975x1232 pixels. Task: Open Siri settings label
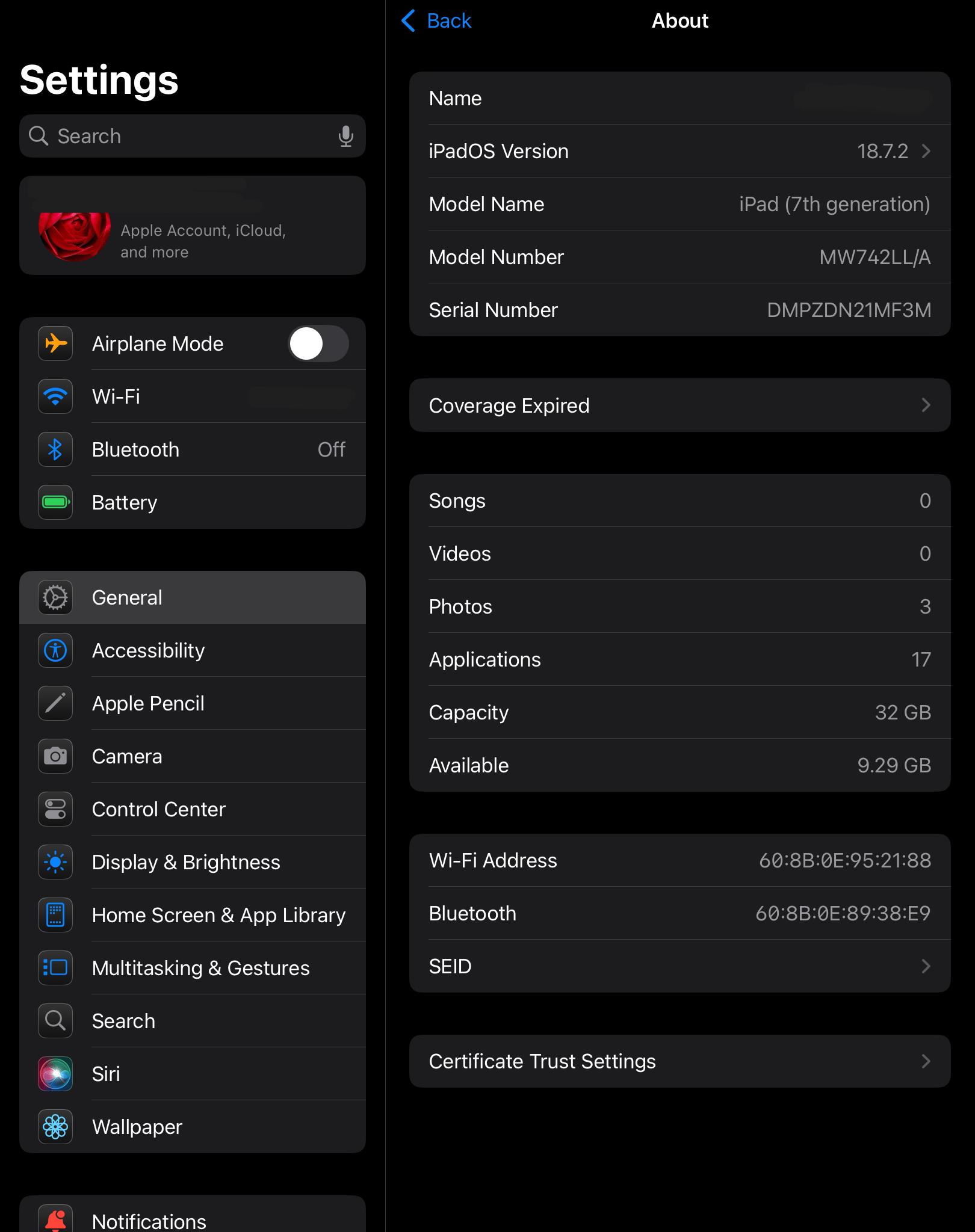pos(106,1074)
